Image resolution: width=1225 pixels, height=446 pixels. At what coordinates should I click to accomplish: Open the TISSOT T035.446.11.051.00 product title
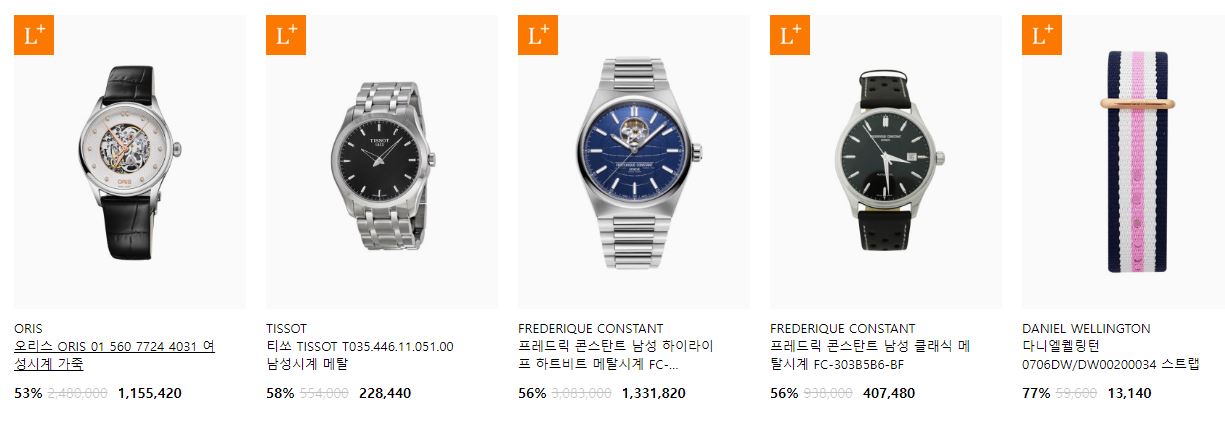[360, 355]
